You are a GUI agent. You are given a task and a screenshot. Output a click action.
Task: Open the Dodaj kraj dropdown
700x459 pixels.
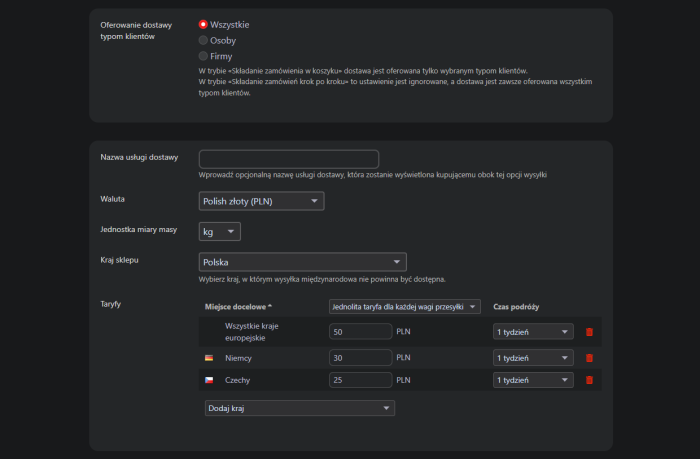coord(298,408)
